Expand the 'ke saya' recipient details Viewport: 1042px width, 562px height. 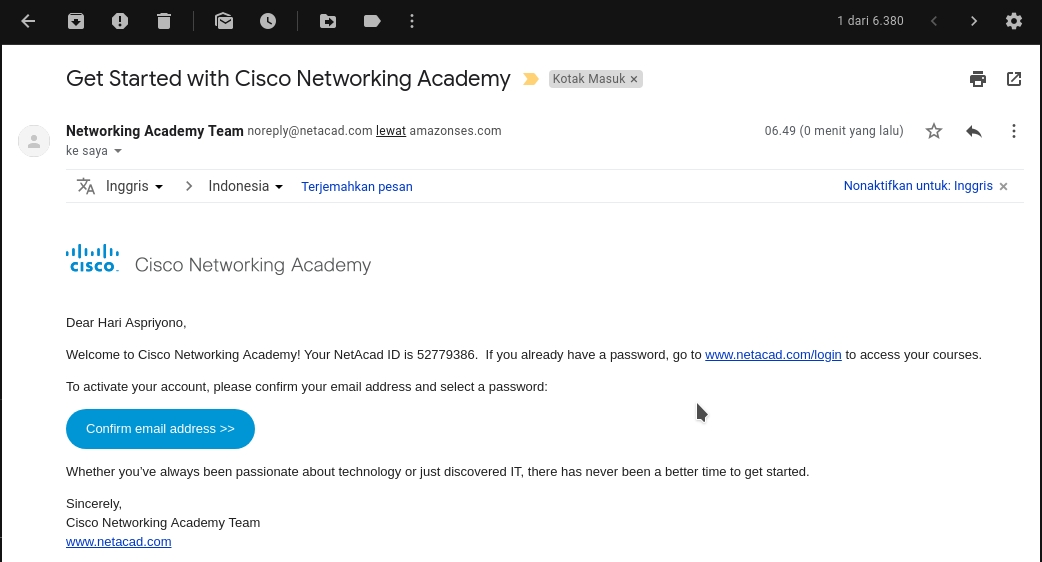click(118, 151)
